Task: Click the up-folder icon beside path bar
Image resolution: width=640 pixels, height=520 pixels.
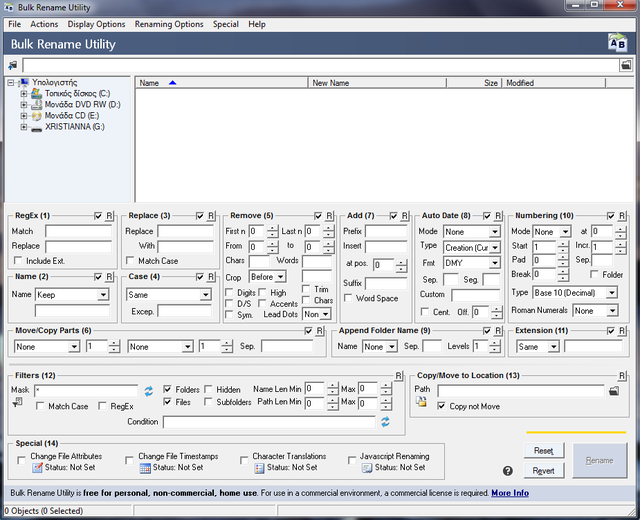Action: (x=13, y=65)
